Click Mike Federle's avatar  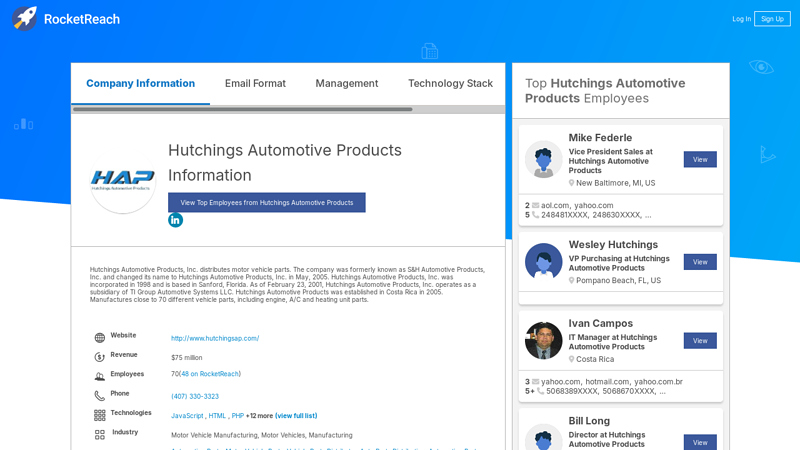click(x=543, y=159)
